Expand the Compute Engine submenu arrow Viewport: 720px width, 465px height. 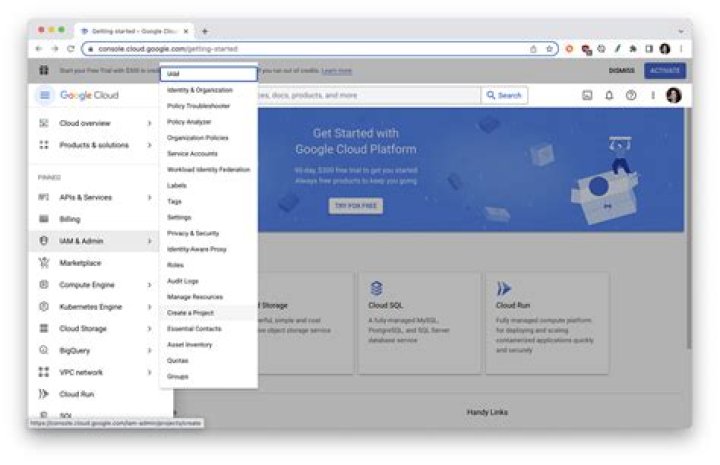click(x=149, y=285)
